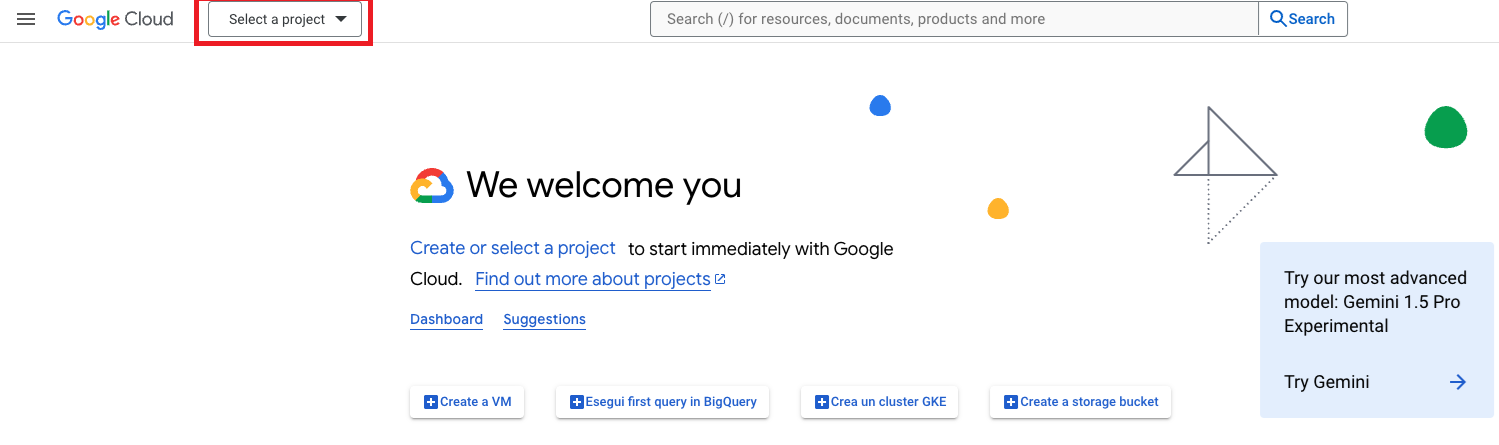Click the dropdown arrow beside Select a project
Viewport: 1499px width, 445px height.
click(x=341, y=19)
